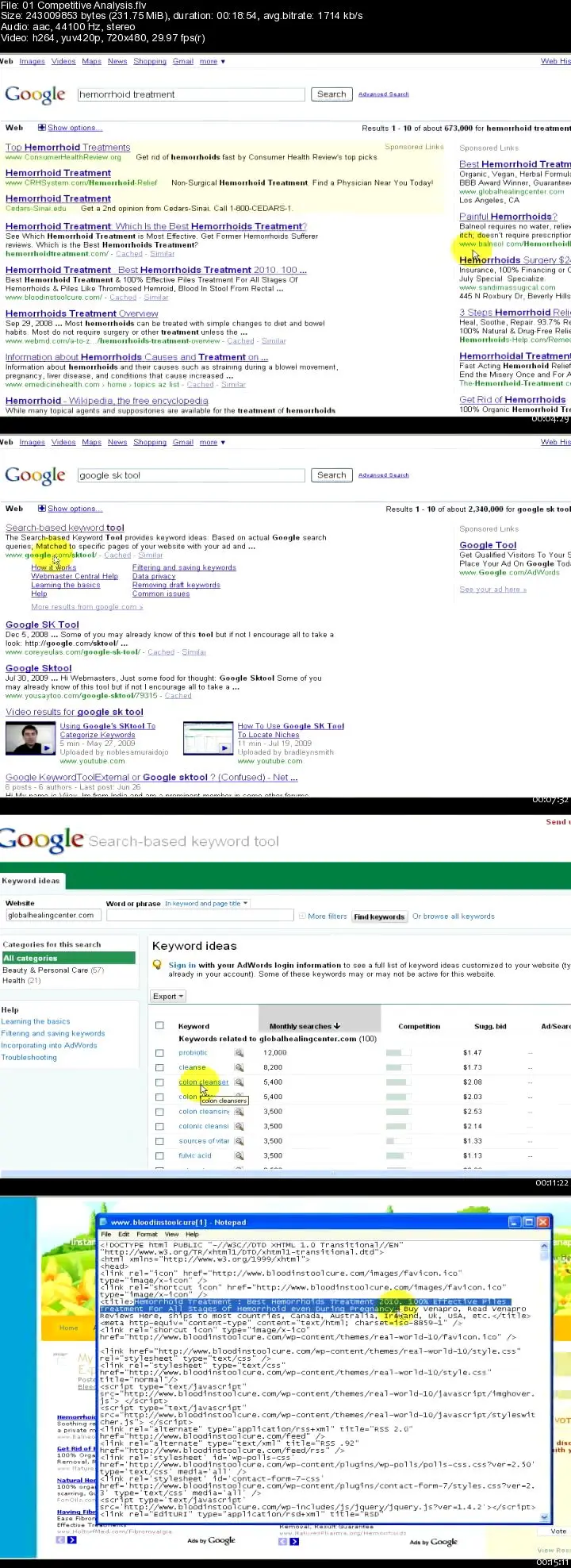The height and width of the screenshot is (1568, 571).
Task: Click the Notepad scrollbar down arrow
Action: point(544,1516)
